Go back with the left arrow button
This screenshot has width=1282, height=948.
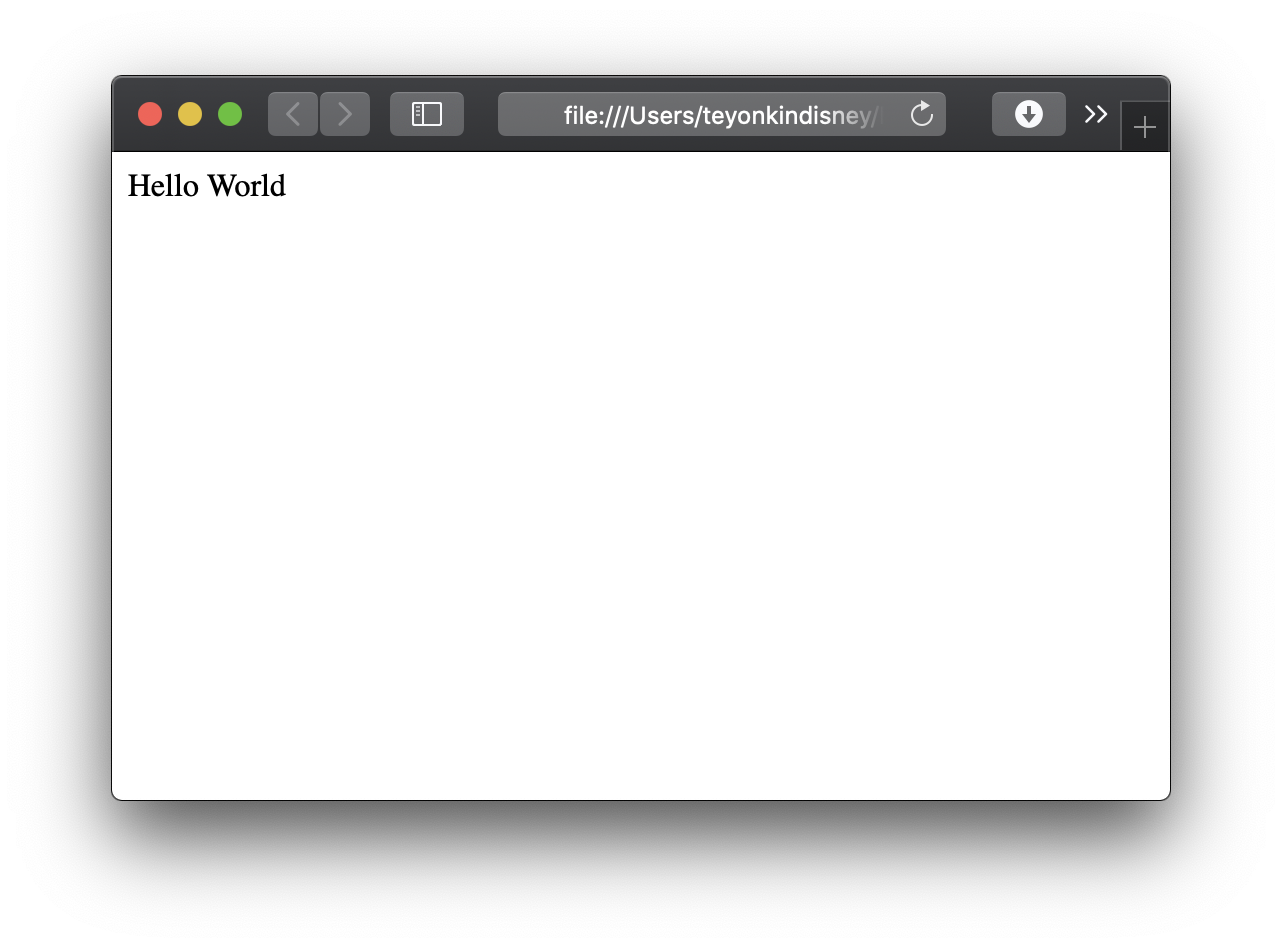point(293,114)
